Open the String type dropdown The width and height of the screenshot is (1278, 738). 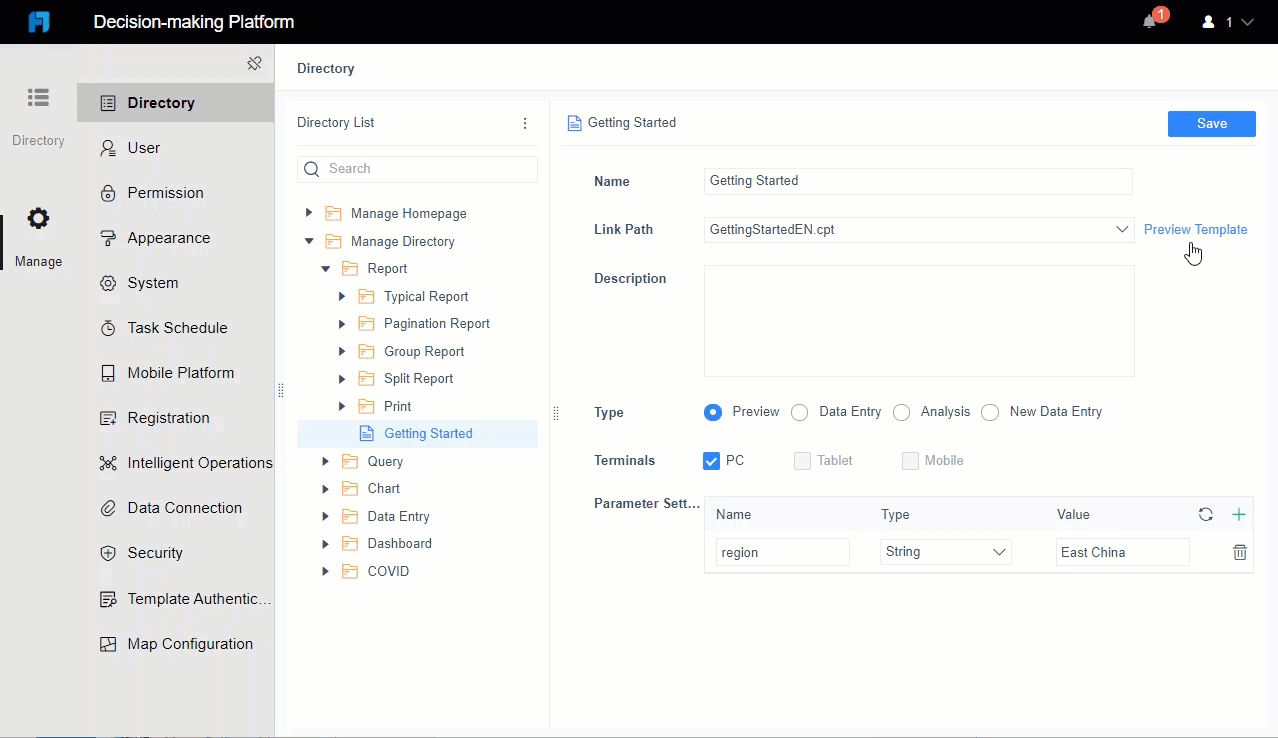tap(946, 552)
